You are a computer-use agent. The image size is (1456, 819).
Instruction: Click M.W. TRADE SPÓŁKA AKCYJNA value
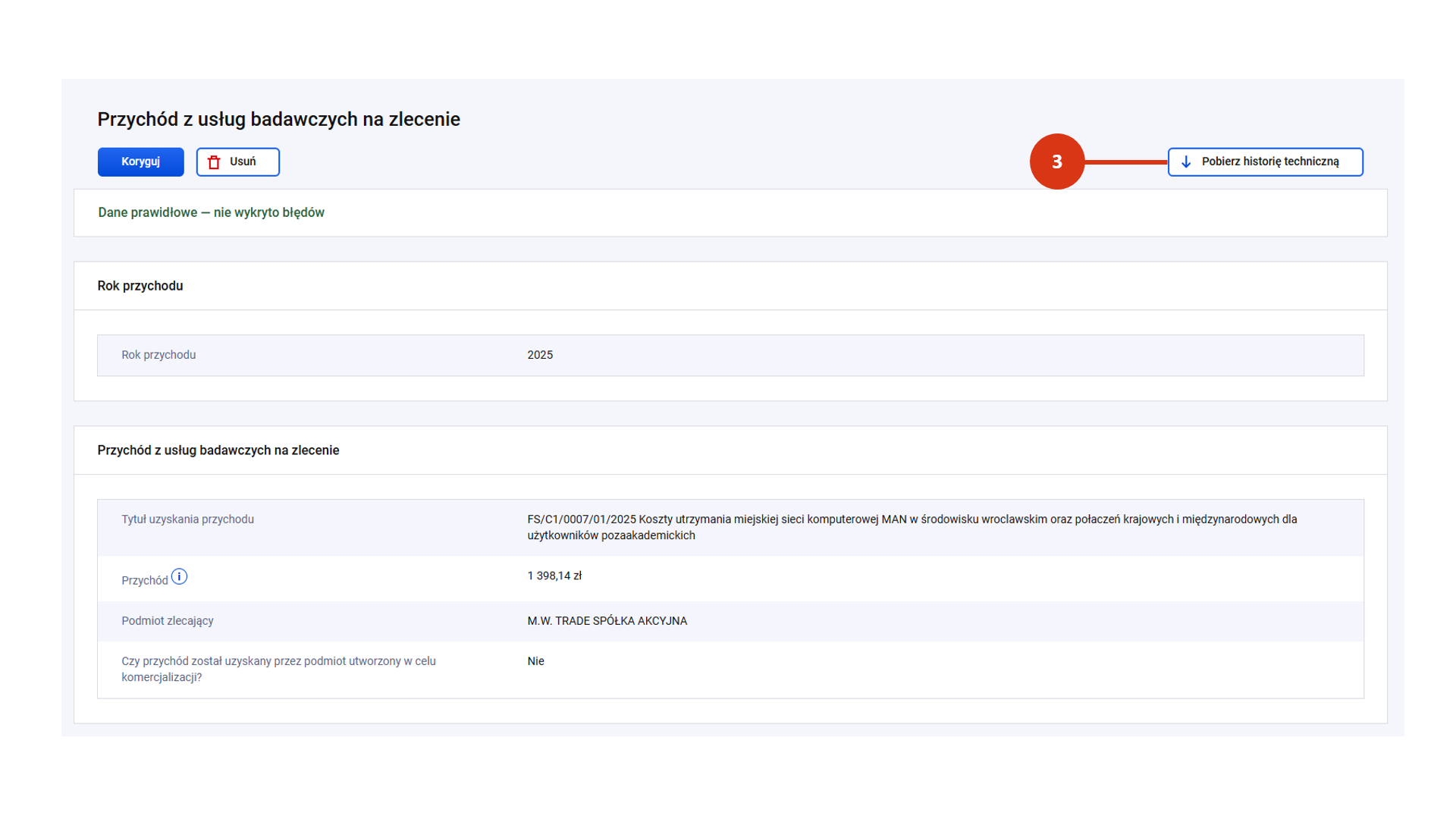point(607,621)
